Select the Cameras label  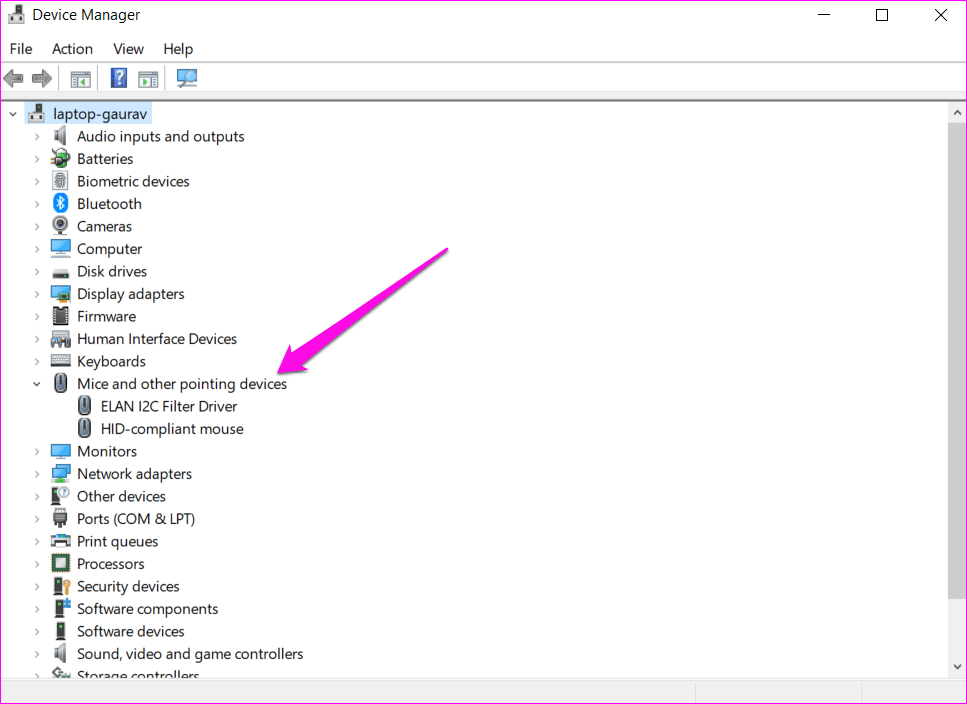pos(104,226)
